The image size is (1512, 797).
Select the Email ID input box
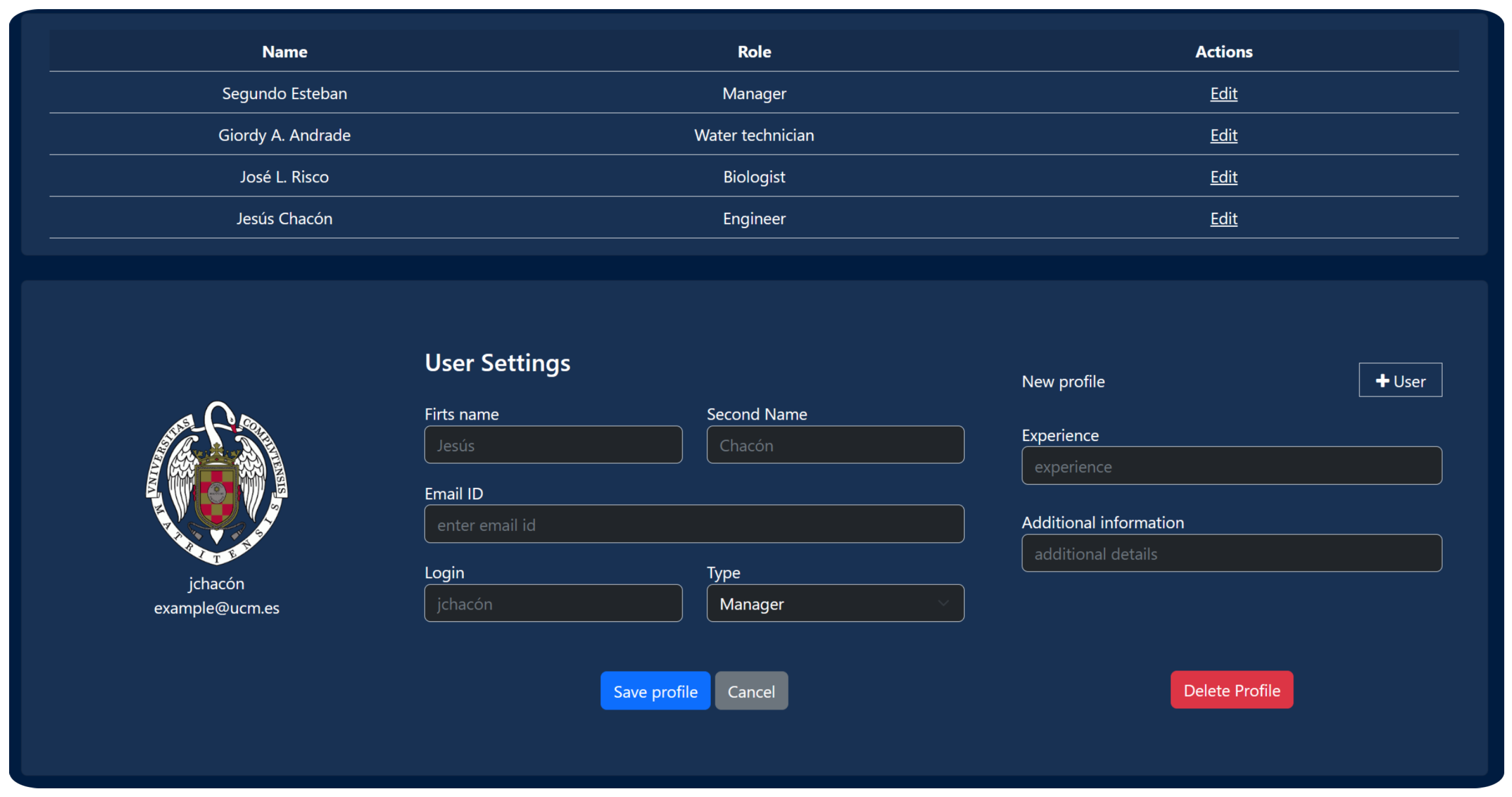[693, 524]
